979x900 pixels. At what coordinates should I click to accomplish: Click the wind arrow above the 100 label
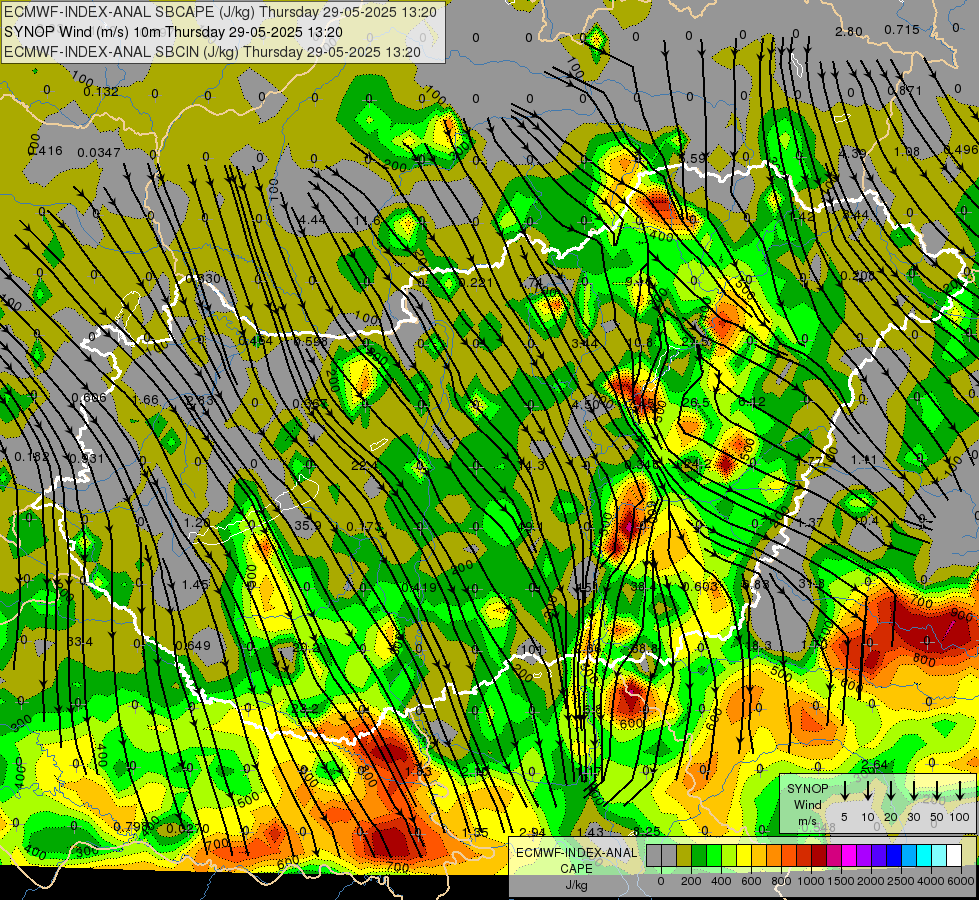coord(960,790)
